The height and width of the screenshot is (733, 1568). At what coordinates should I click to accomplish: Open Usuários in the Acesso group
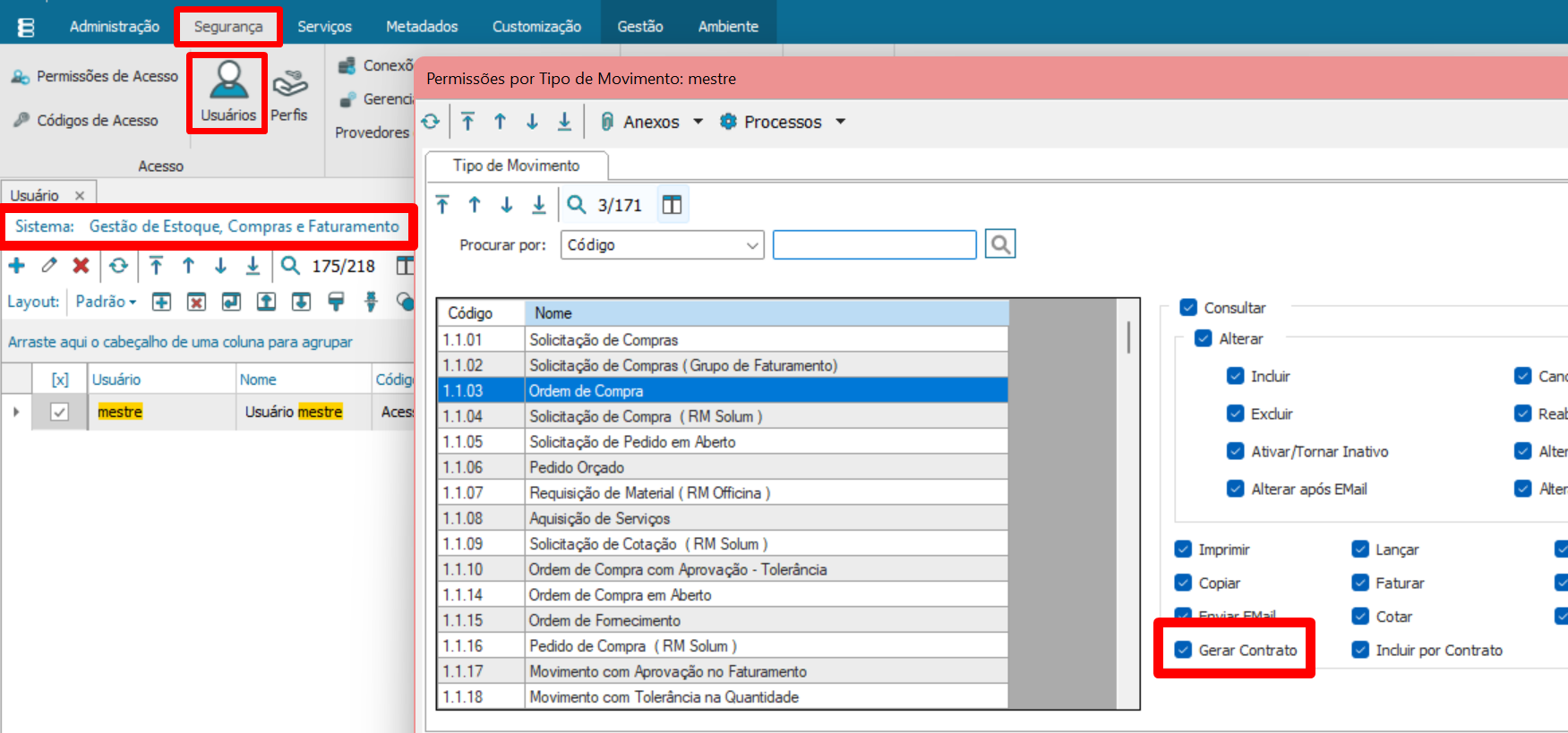[228, 92]
